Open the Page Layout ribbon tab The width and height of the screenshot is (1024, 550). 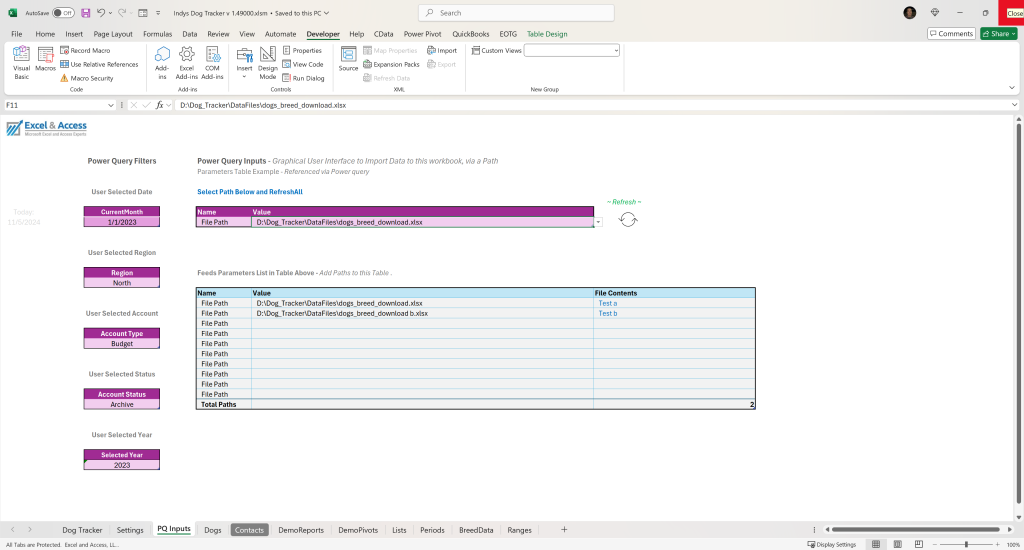pos(113,34)
